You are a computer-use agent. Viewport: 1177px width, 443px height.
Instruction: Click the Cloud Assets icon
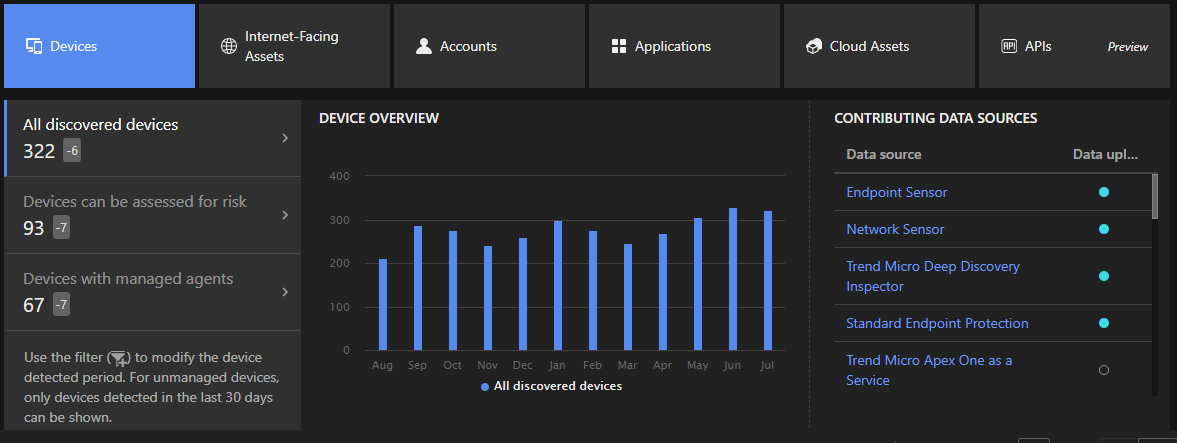[813, 46]
